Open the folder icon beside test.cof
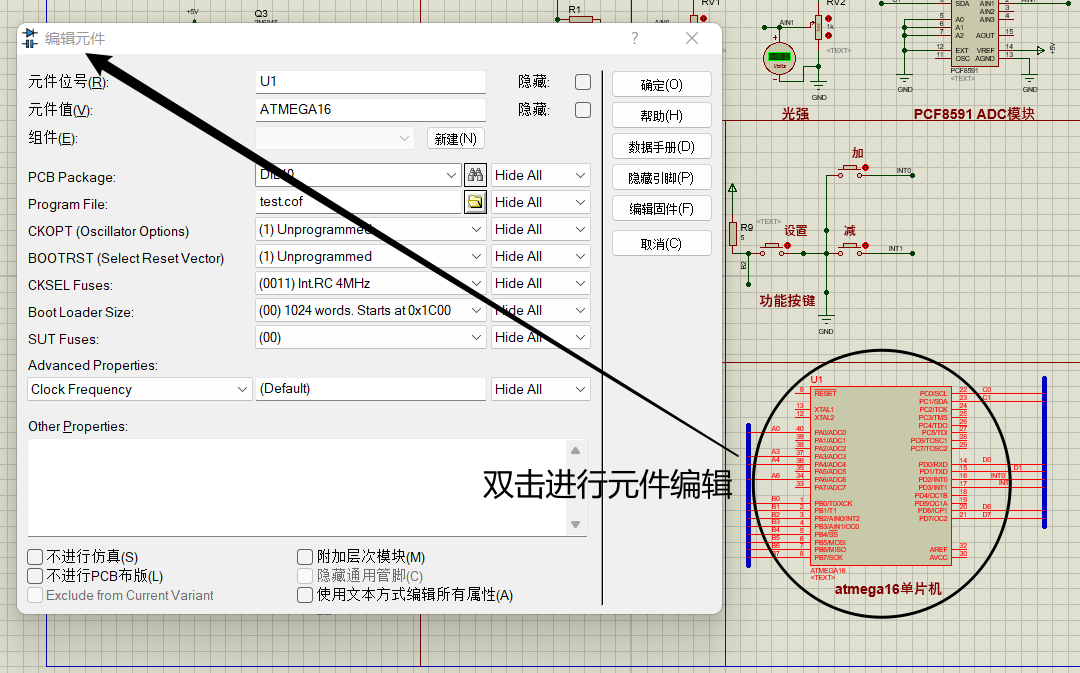Image resolution: width=1080 pixels, height=673 pixels. [x=474, y=201]
